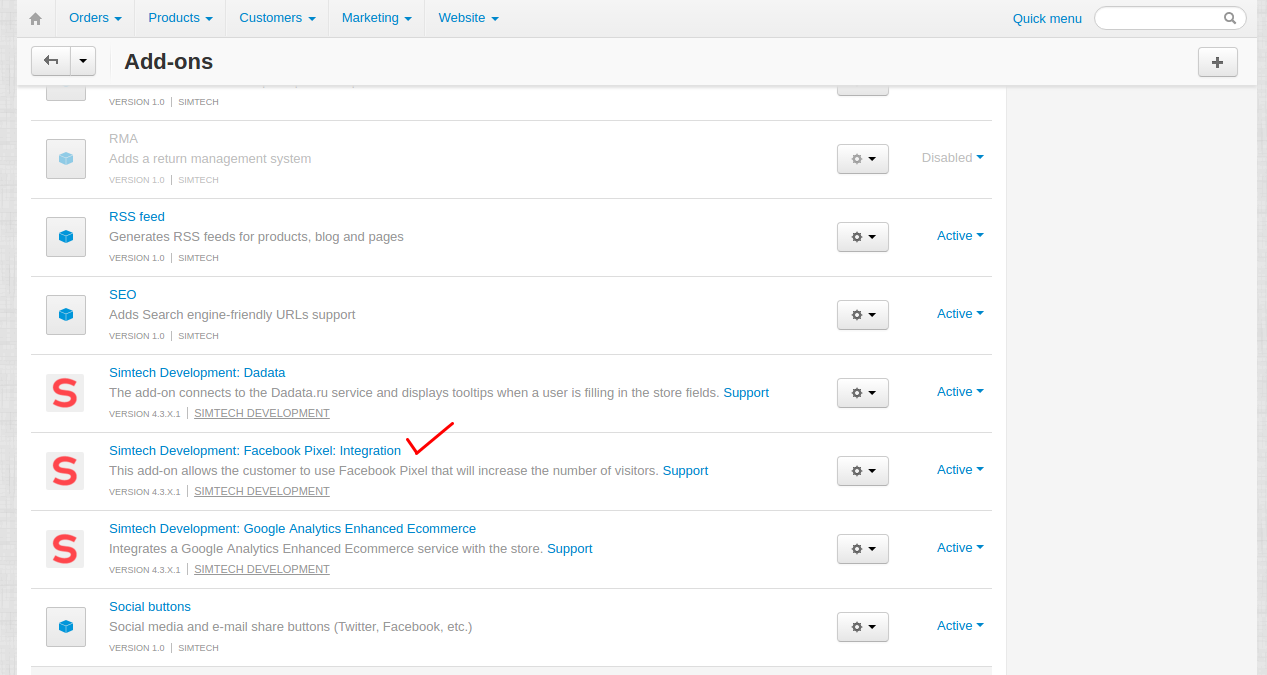Open the gear menu for Dadata add-on
This screenshot has width=1267, height=675.
(x=863, y=393)
